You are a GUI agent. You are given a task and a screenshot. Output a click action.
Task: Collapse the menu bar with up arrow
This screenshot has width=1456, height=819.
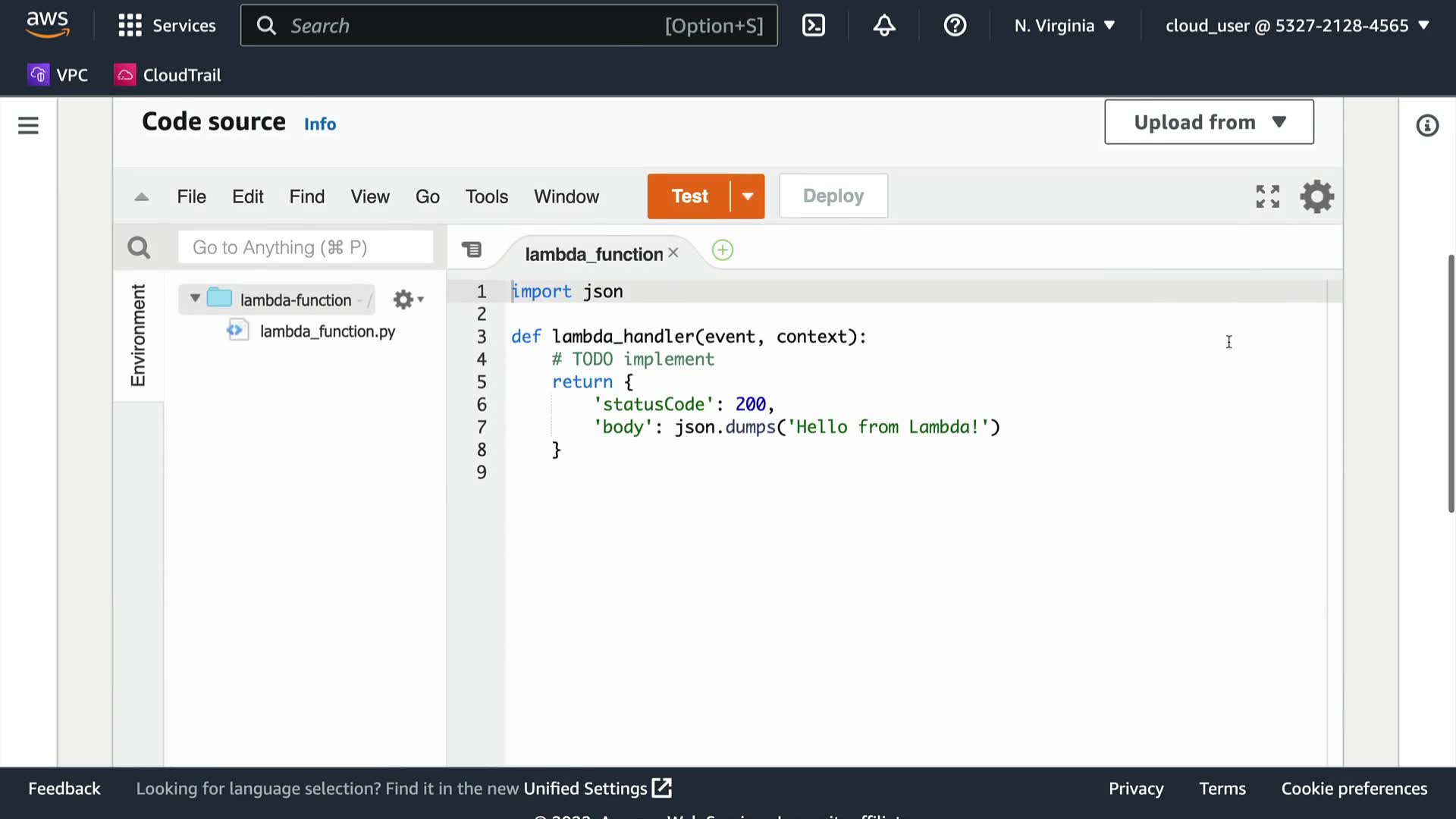[x=142, y=197]
